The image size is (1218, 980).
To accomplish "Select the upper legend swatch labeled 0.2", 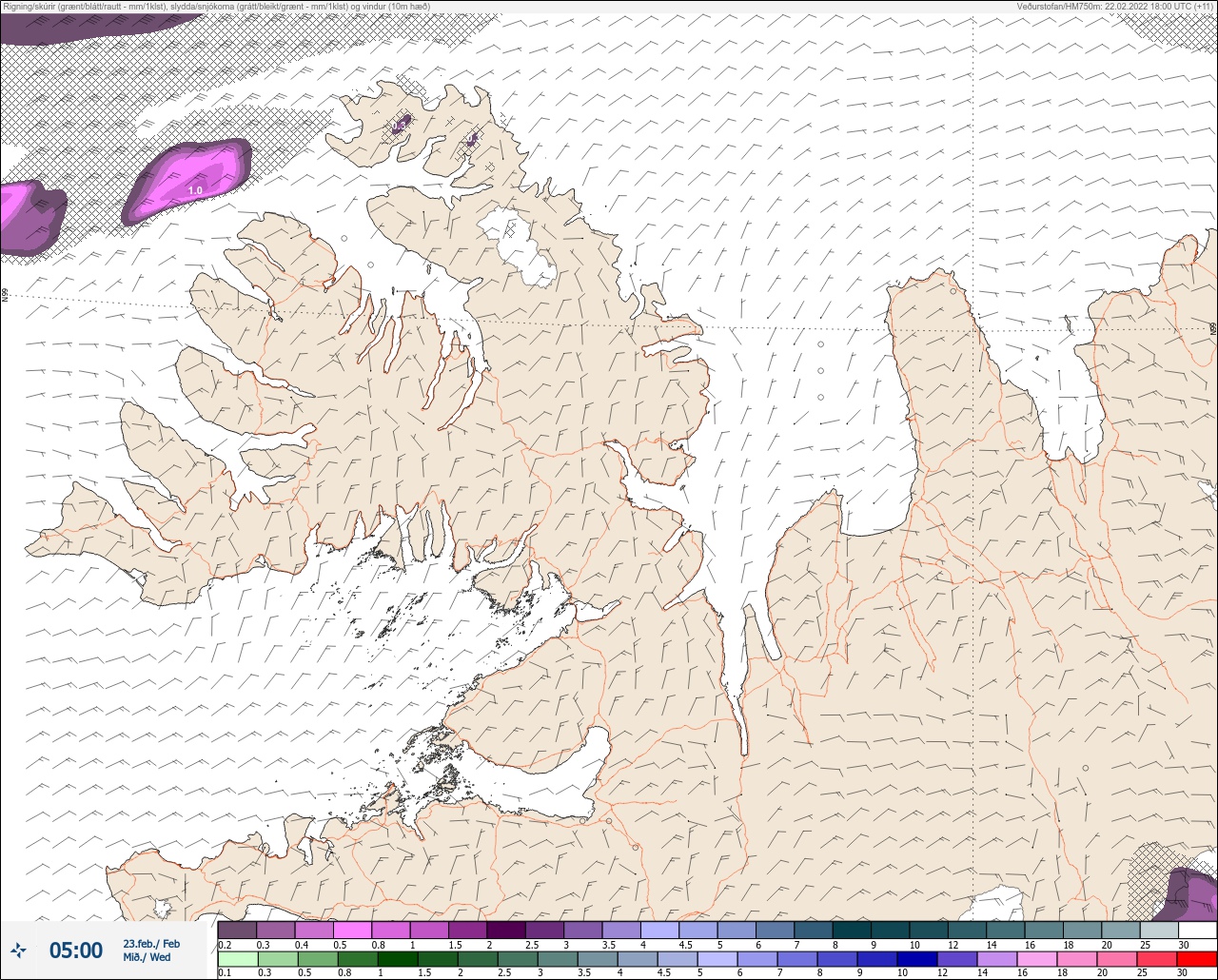I will pyautogui.click(x=237, y=930).
